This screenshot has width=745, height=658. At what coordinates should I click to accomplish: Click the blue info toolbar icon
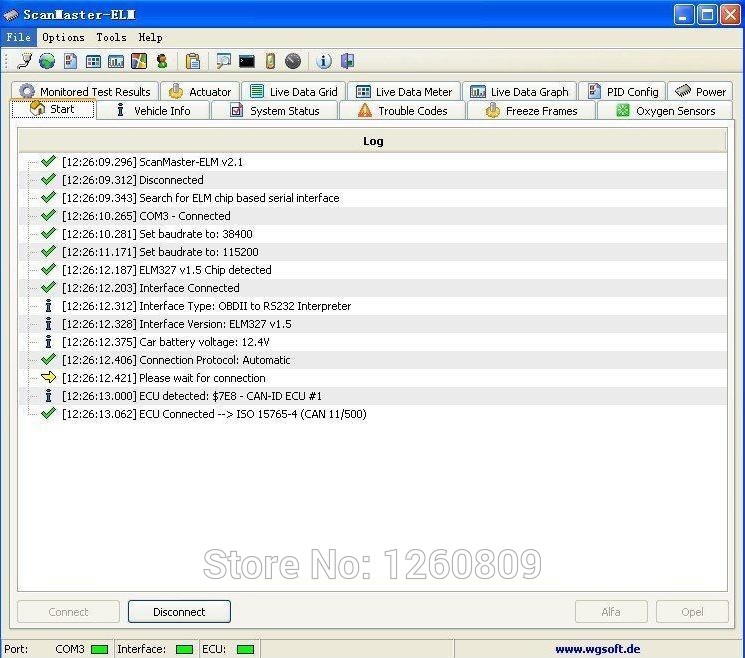[324, 62]
